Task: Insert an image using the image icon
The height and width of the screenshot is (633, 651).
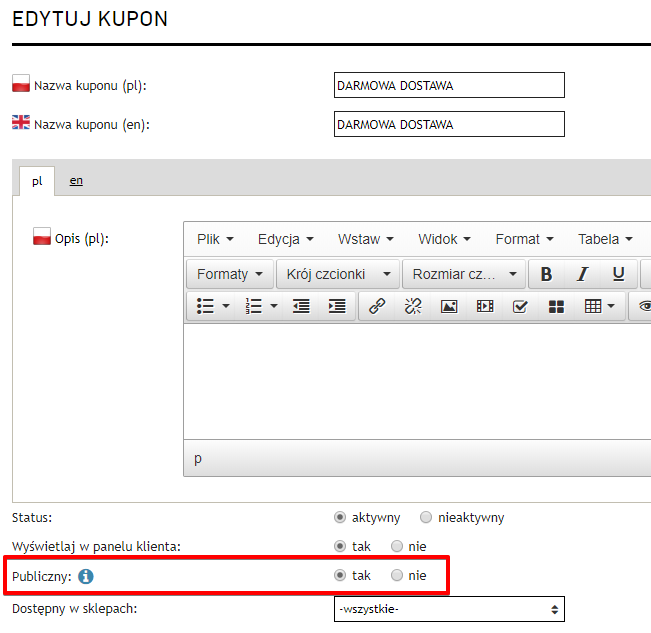Action: point(449,306)
